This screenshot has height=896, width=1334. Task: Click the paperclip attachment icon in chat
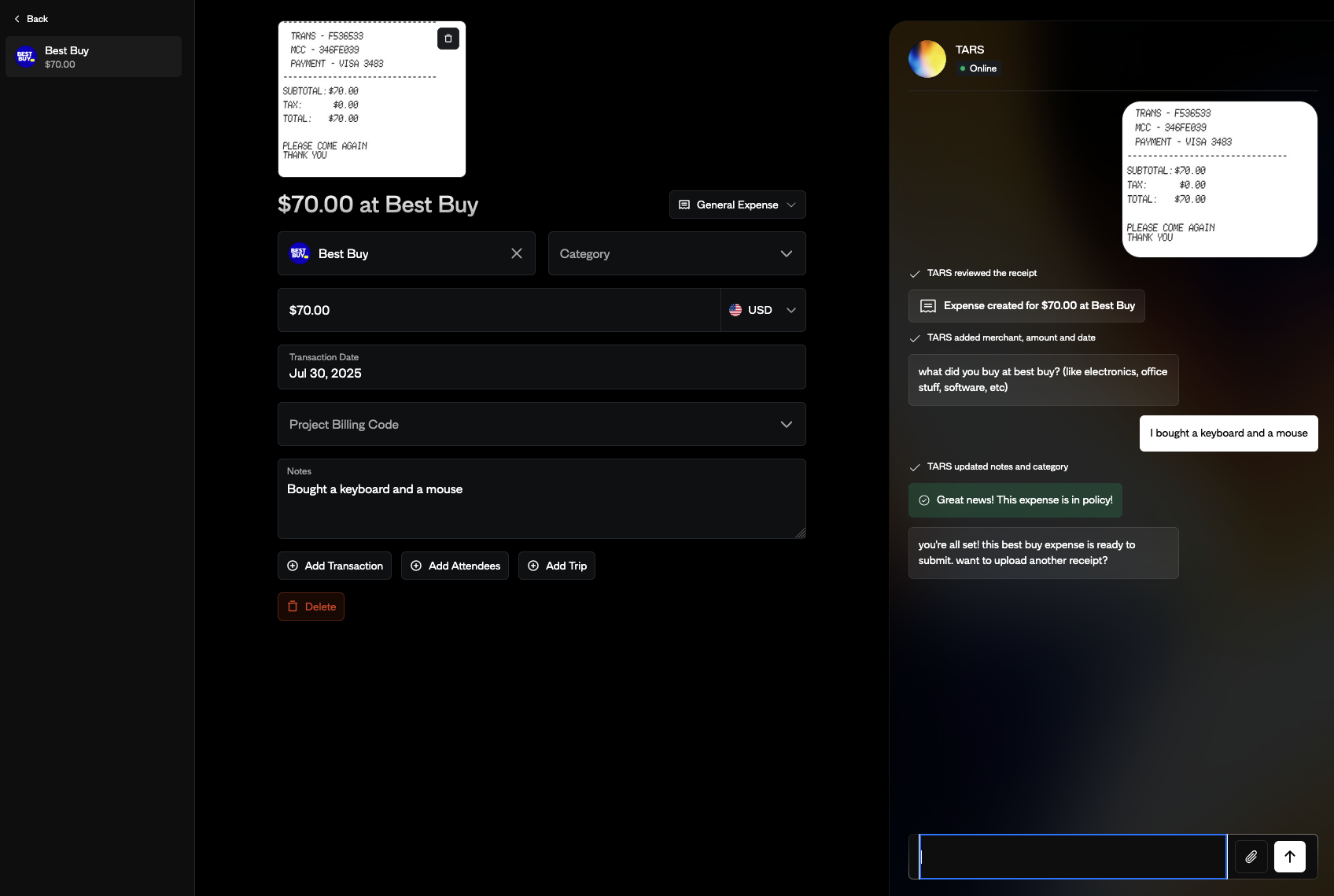click(x=1251, y=857)
